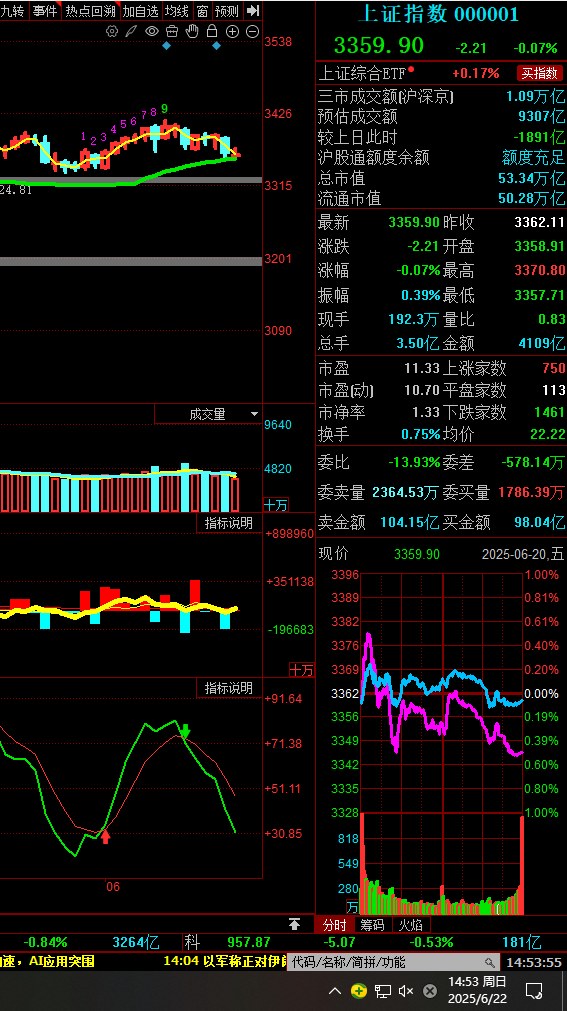Select the hand pan tool icon
Image resolution: width=567 pixels, height=1011 pixels.
coord(192,31)
